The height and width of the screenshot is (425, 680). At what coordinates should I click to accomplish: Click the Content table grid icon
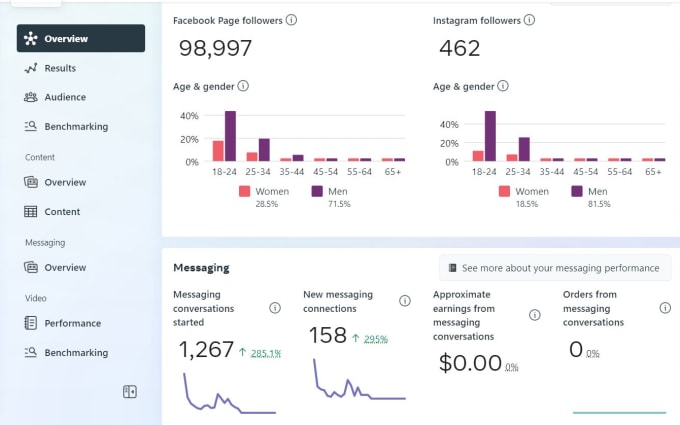tap(30, 212)
